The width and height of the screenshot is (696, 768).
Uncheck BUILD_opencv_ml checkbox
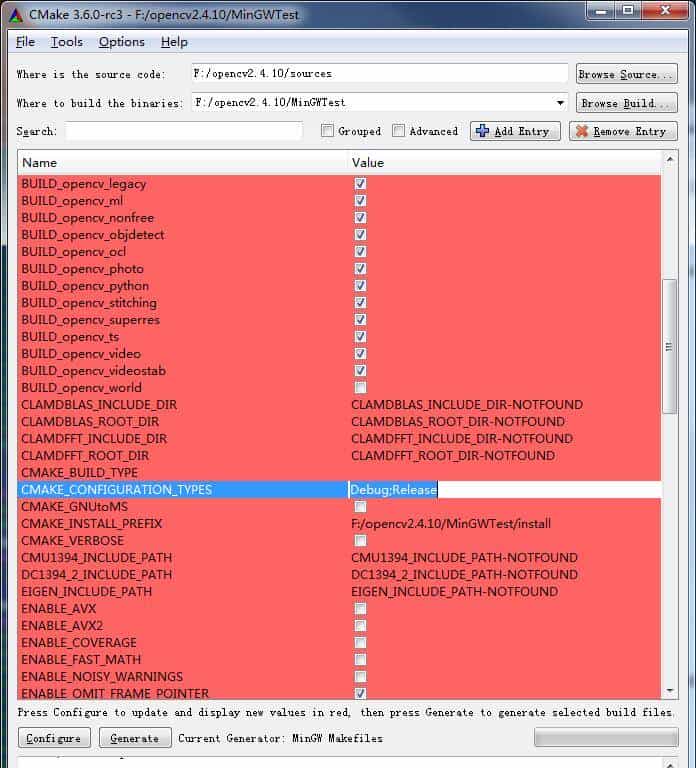tap(360, 201)
